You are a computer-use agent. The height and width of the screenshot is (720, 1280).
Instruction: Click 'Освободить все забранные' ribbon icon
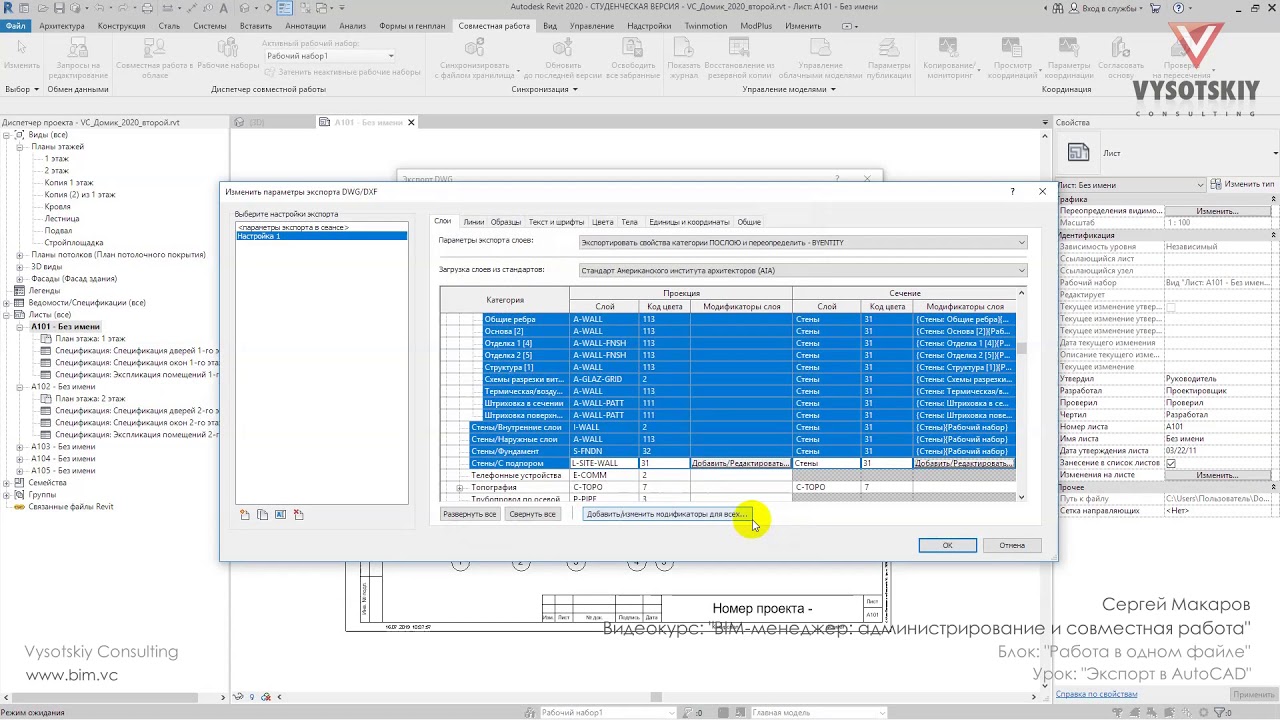tap(632, 47)
